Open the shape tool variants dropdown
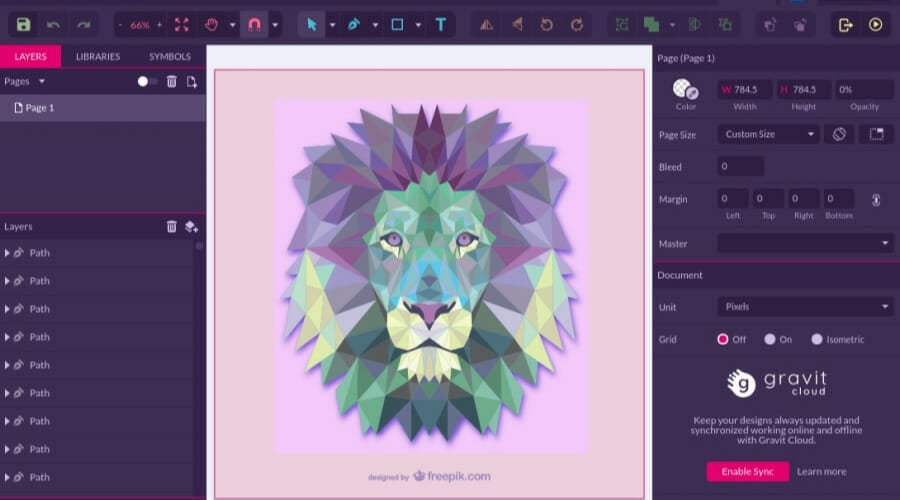 click(418, 25)
